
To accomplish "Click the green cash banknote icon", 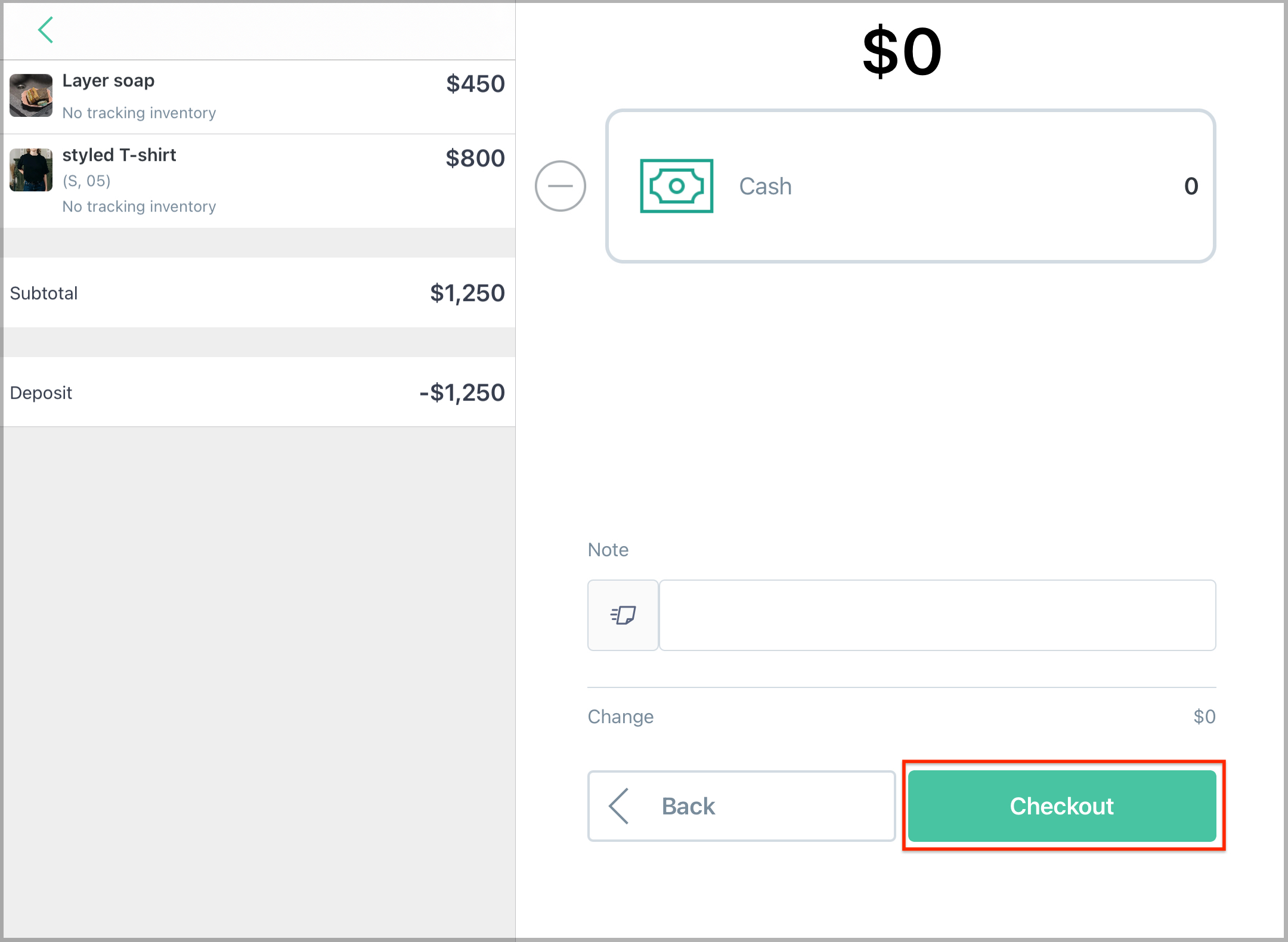I will coord(676,186).
